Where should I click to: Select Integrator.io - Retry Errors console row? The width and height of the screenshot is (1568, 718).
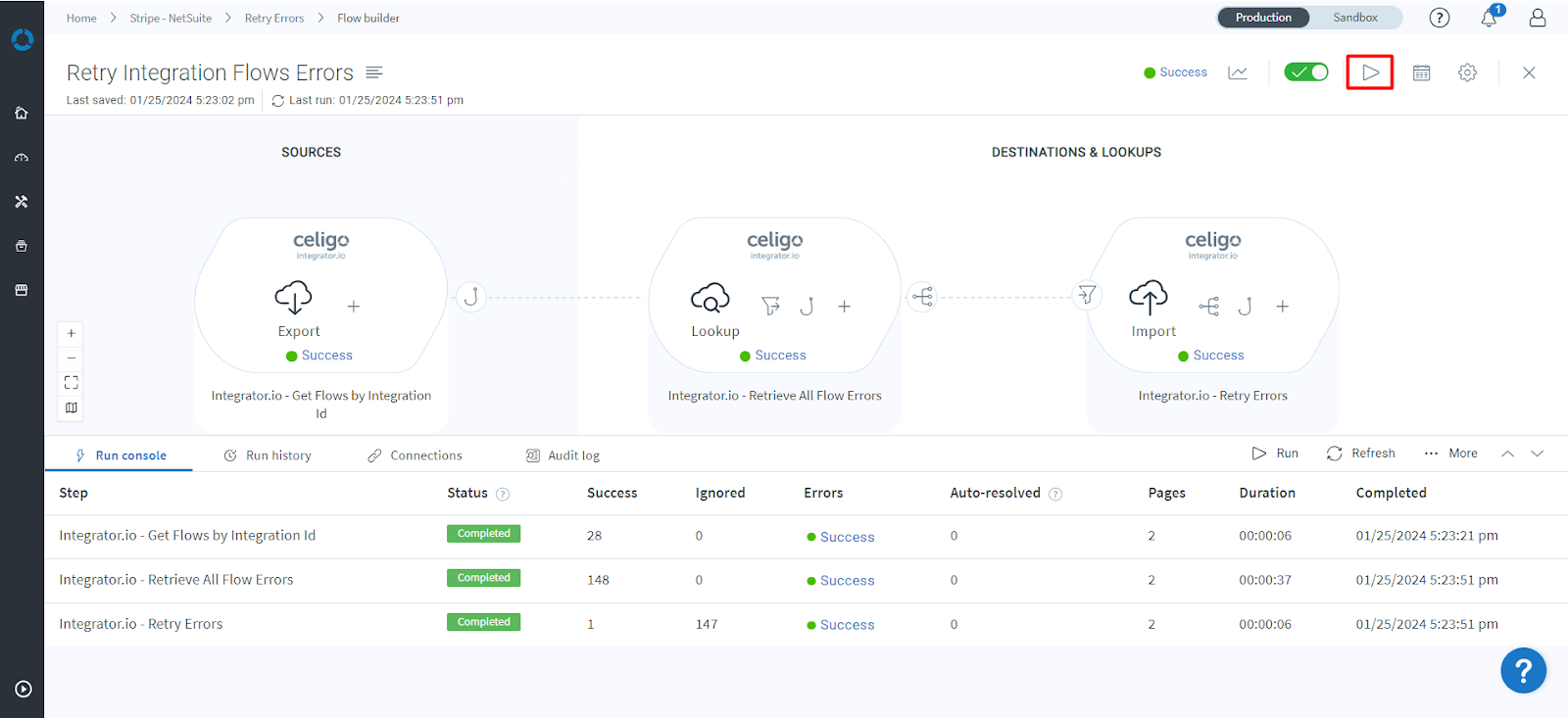(806, 625)
